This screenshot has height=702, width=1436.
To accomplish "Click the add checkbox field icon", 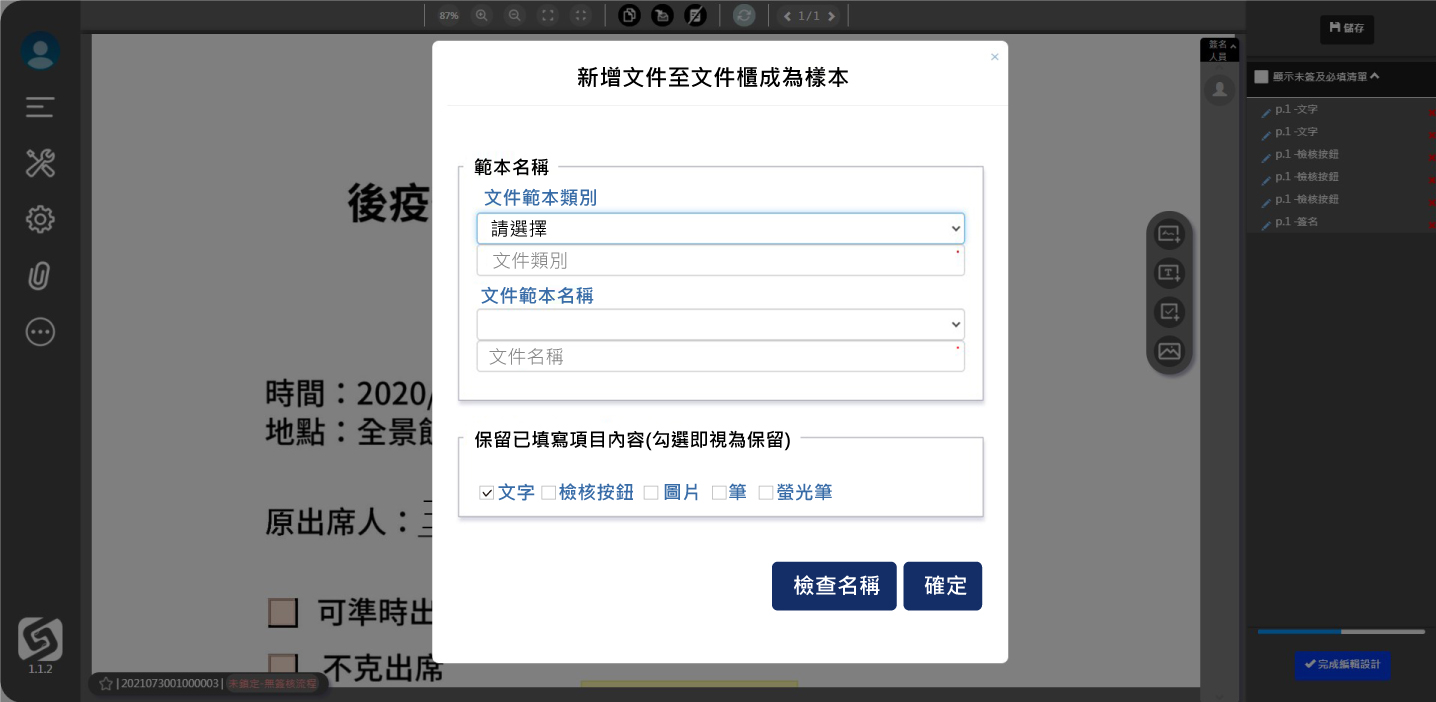I will (x=1169, y=312).
